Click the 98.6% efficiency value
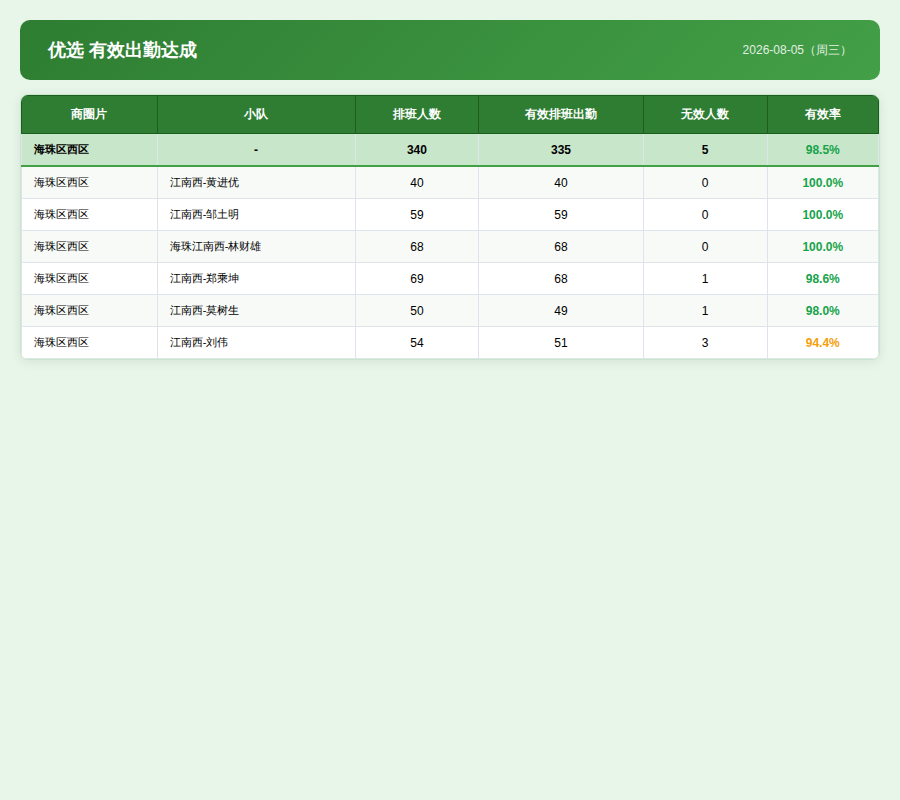The height and width of the screenshot is (800, 900). click(823, 279)
